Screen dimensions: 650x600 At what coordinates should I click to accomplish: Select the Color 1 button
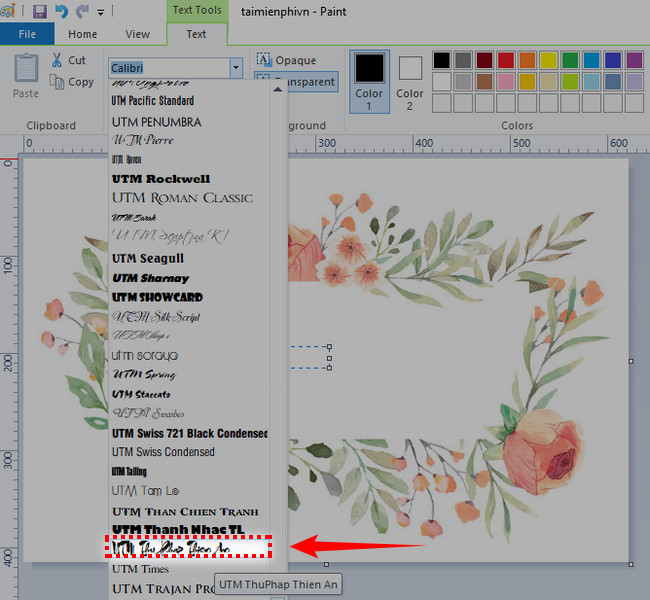point(369,82)
